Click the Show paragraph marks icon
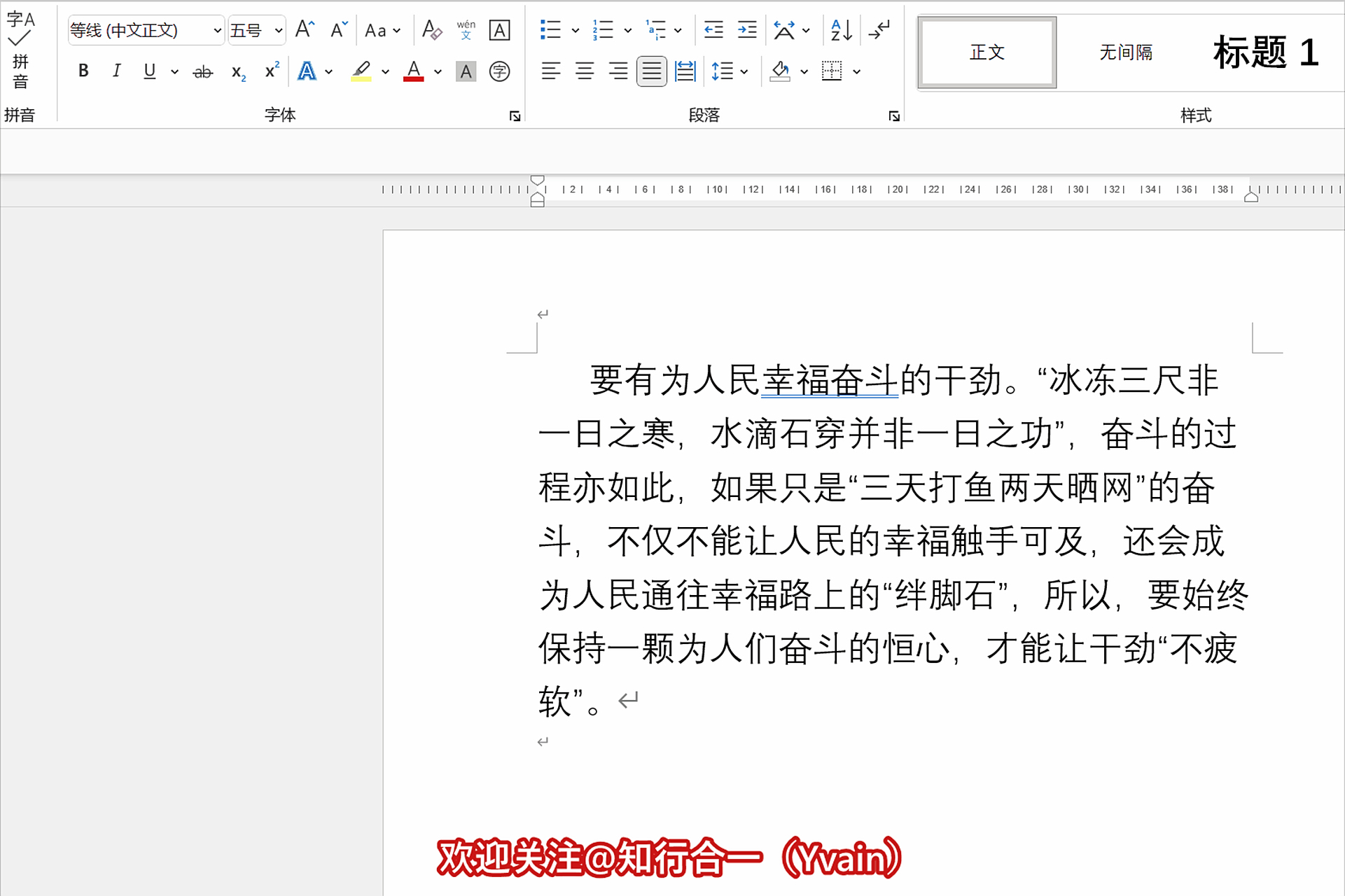The height and width of the screenshot is (896, 1345). [879, 30]
